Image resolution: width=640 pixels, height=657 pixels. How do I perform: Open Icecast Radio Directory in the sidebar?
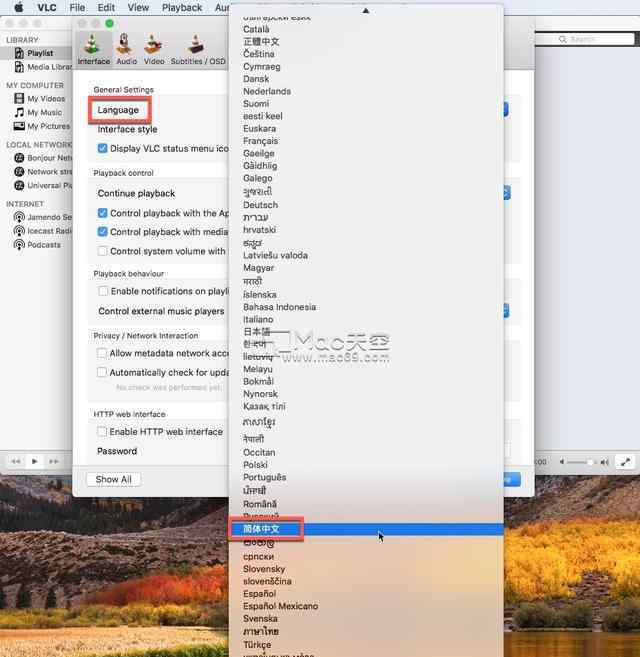pyautogui.click(x=43, y=231)
